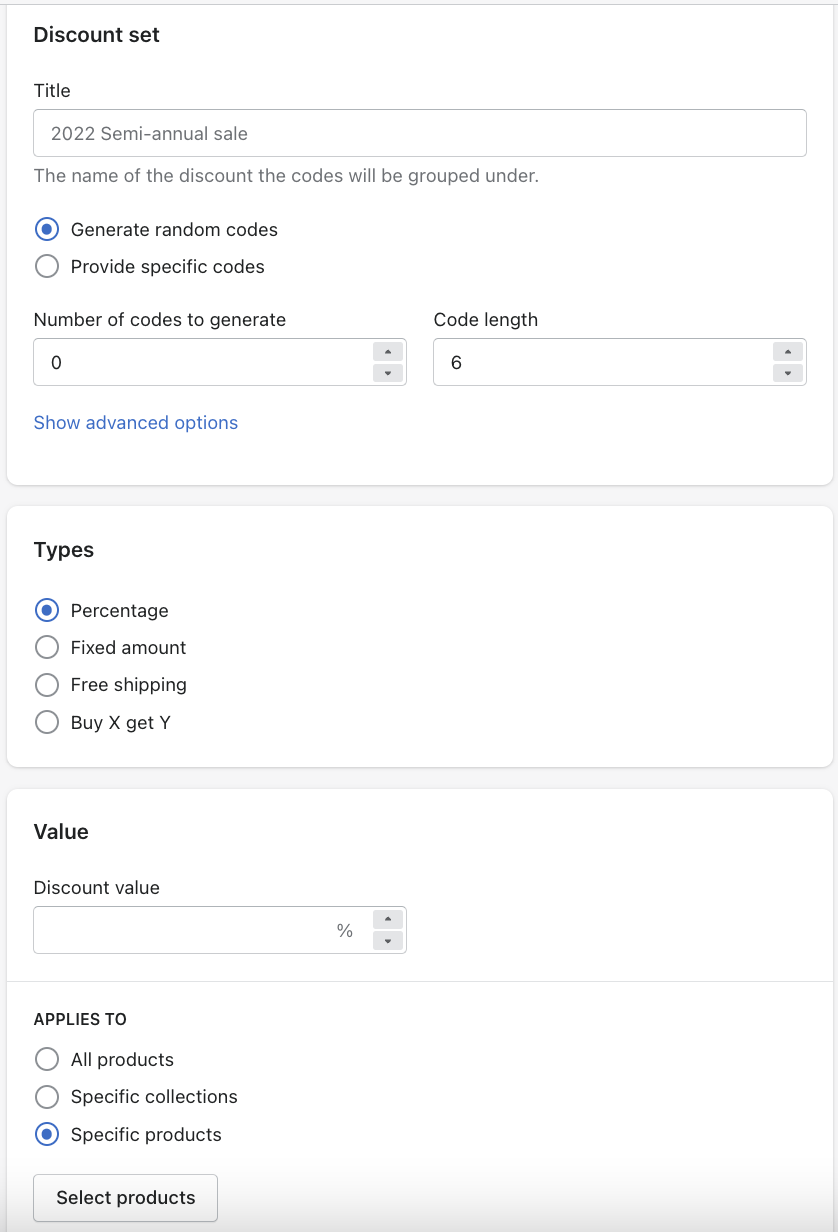The width and height of the screenshot is (838, 1232).
Task: Apply discount to Specific collections
Action: click(x=47, y=1097)
